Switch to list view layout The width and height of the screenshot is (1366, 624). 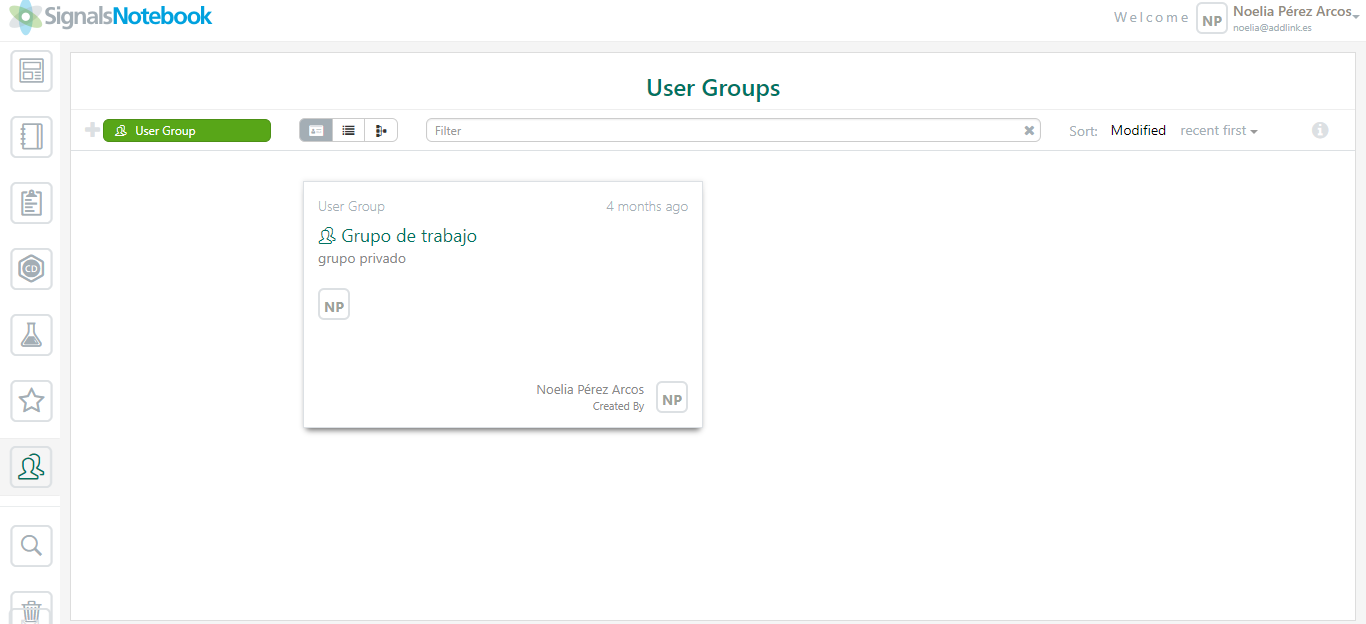(348, 130)
